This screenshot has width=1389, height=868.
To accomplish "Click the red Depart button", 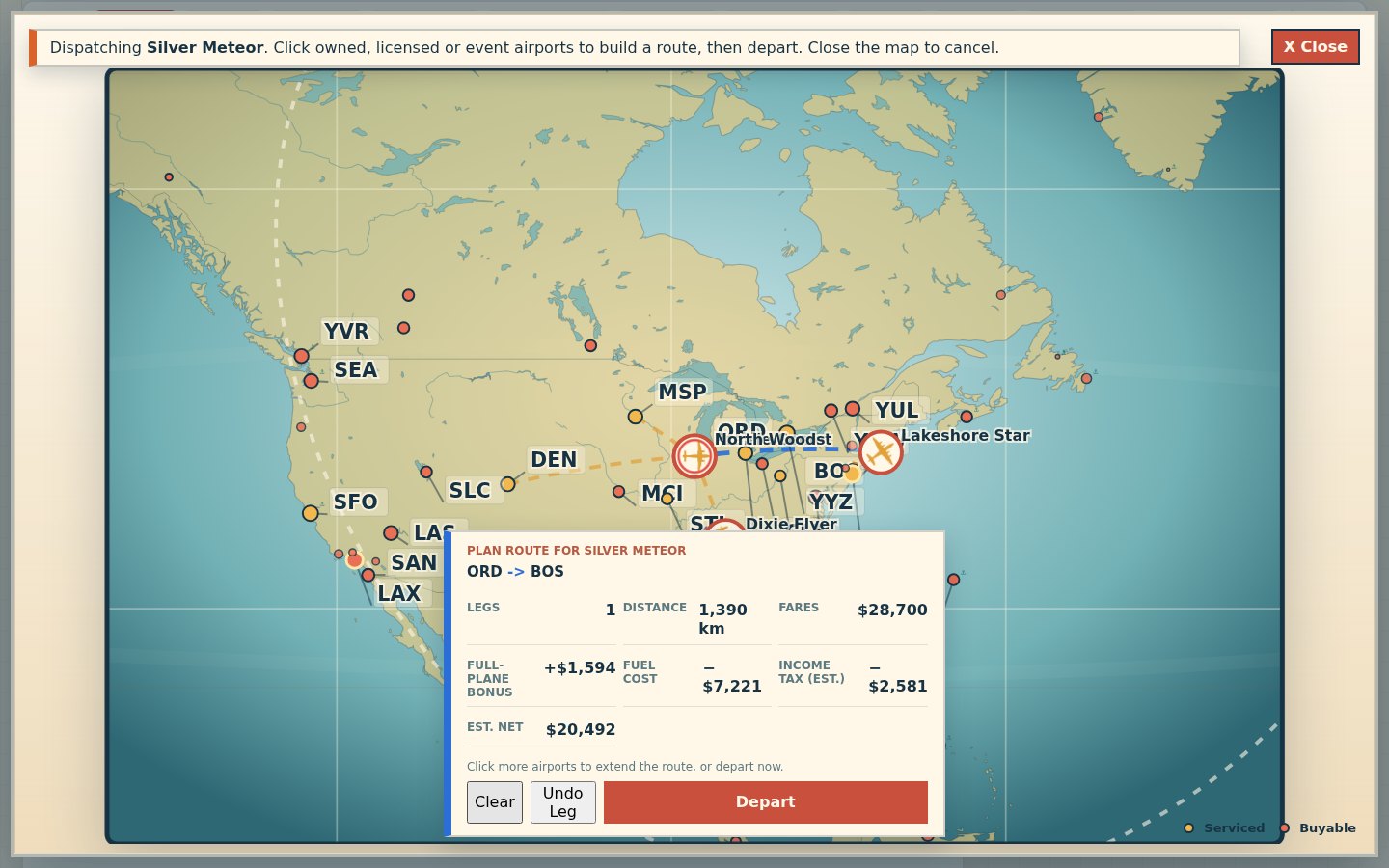I will click(x=766, y=802).
